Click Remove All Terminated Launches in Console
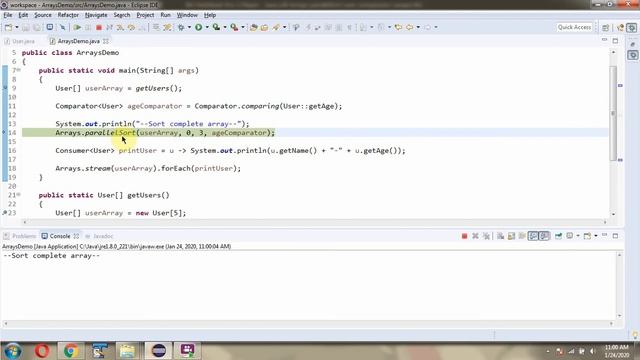Image resolution: width=640 pixels, height=360 pixels. (486, 236)
